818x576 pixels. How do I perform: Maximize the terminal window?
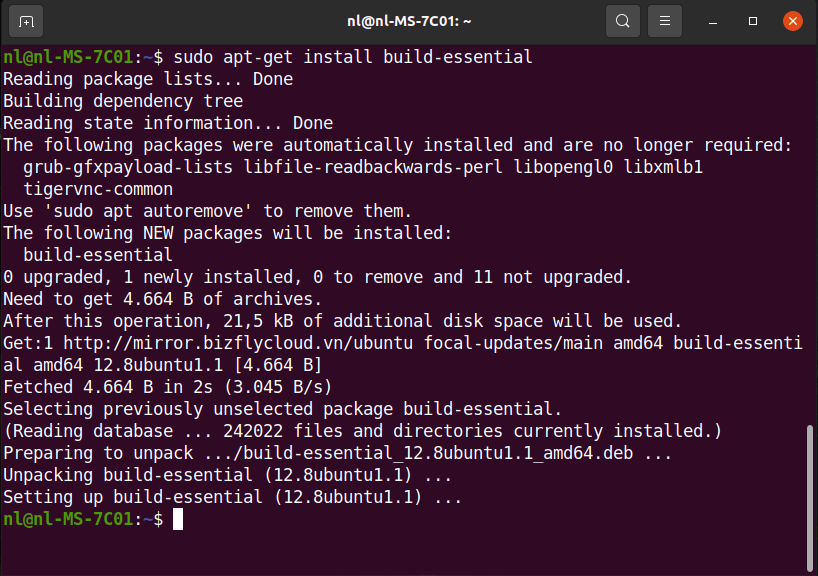753,21
